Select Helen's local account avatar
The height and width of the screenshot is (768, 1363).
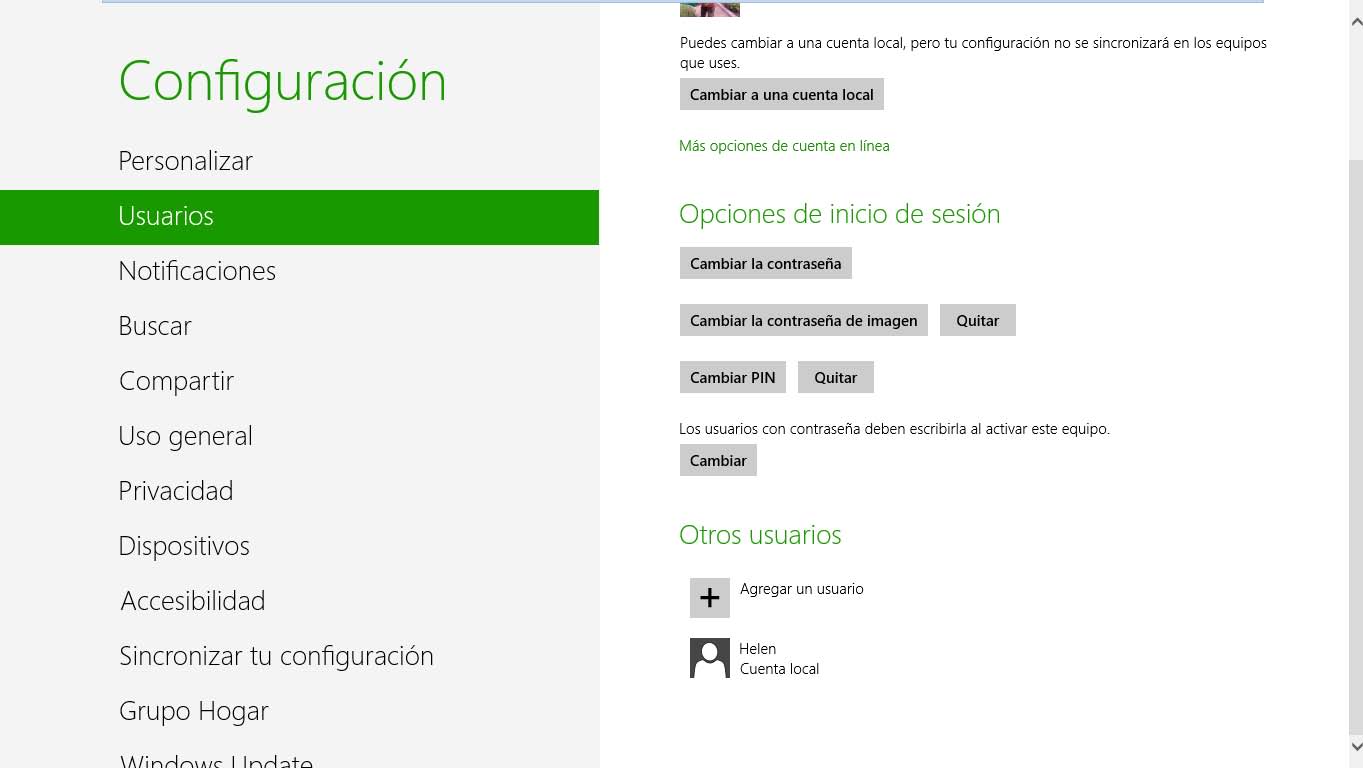coord(709,658)
